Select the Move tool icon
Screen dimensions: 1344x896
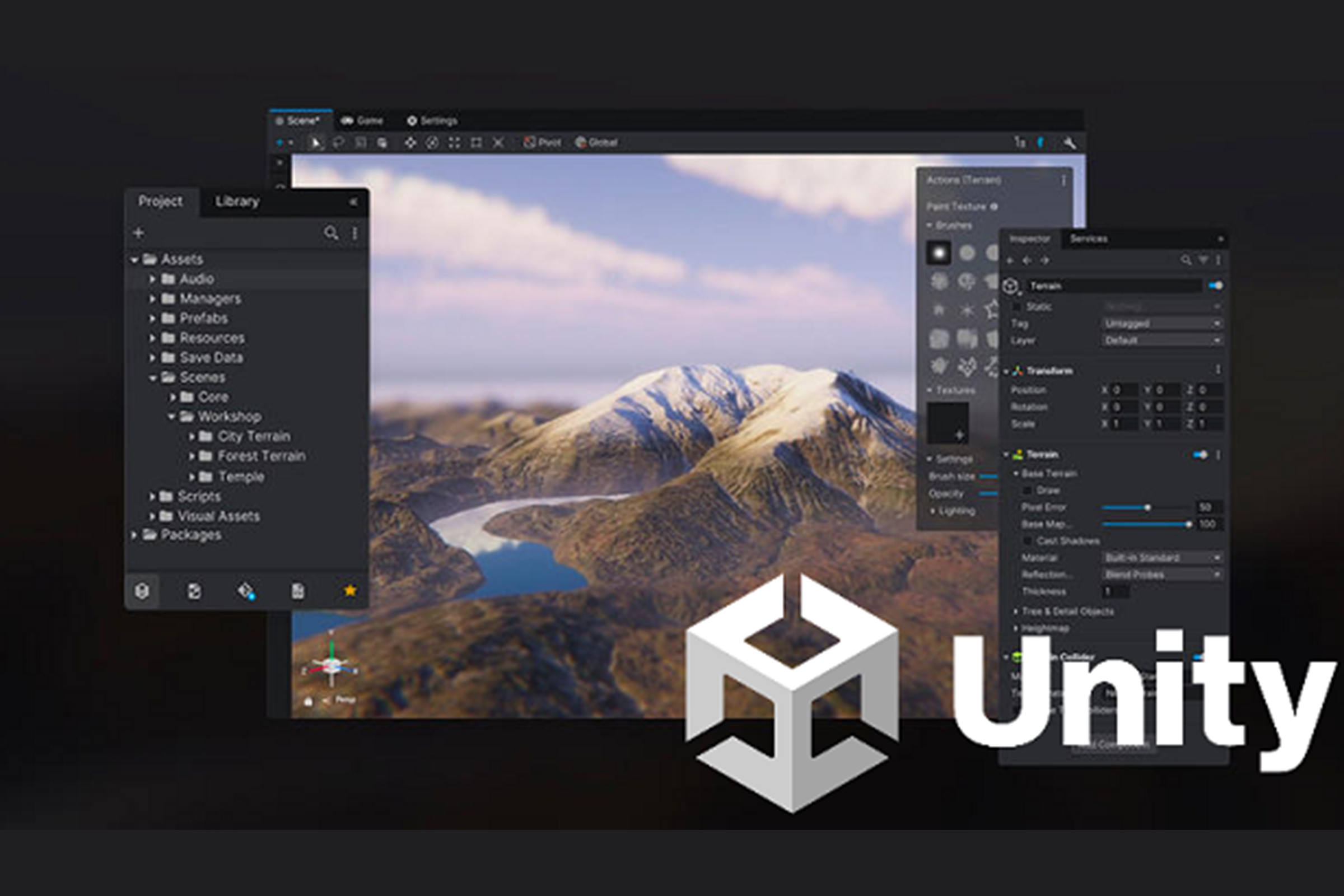pos(410,142)
